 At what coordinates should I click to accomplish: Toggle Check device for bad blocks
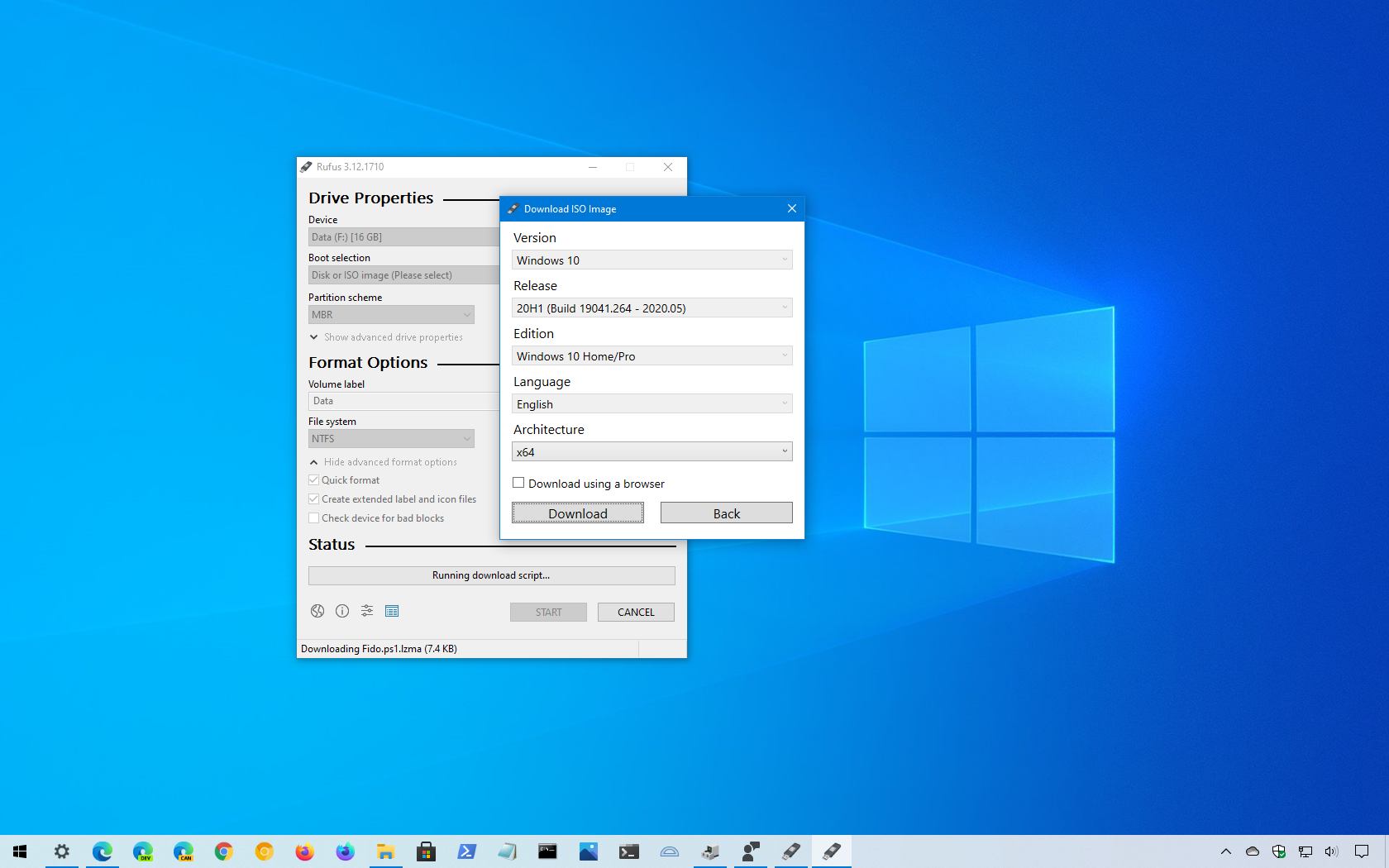pyautogui.click(x=313, y=517)
